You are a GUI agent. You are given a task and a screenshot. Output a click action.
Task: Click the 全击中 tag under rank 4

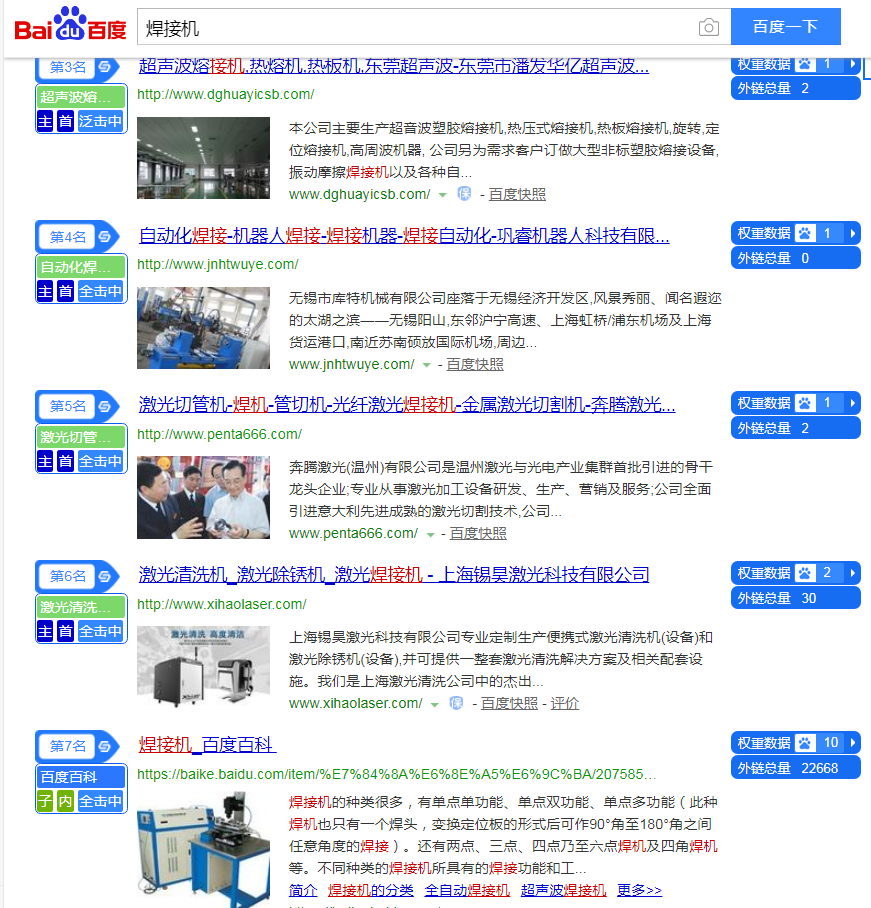(x=101, y=291)
